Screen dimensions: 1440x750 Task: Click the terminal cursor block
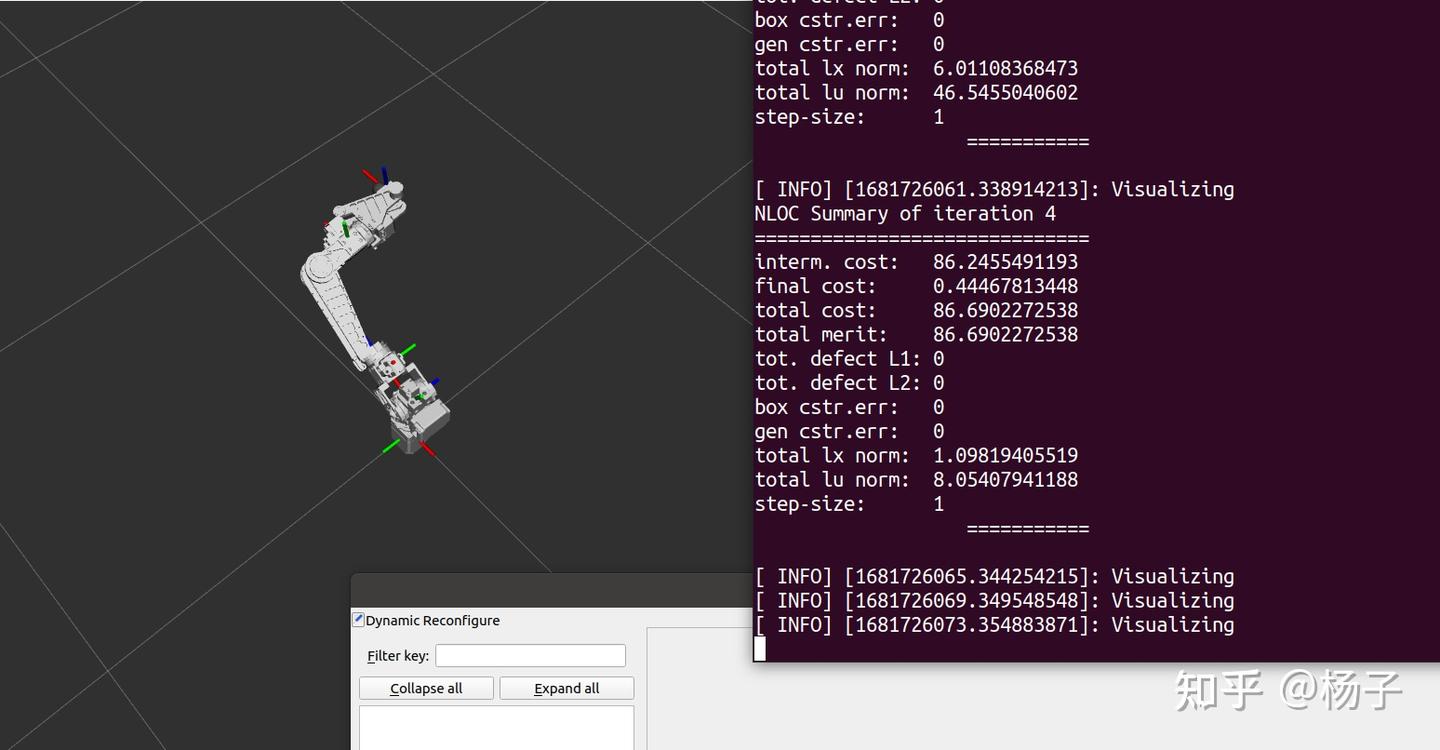[x=760, y=649]
